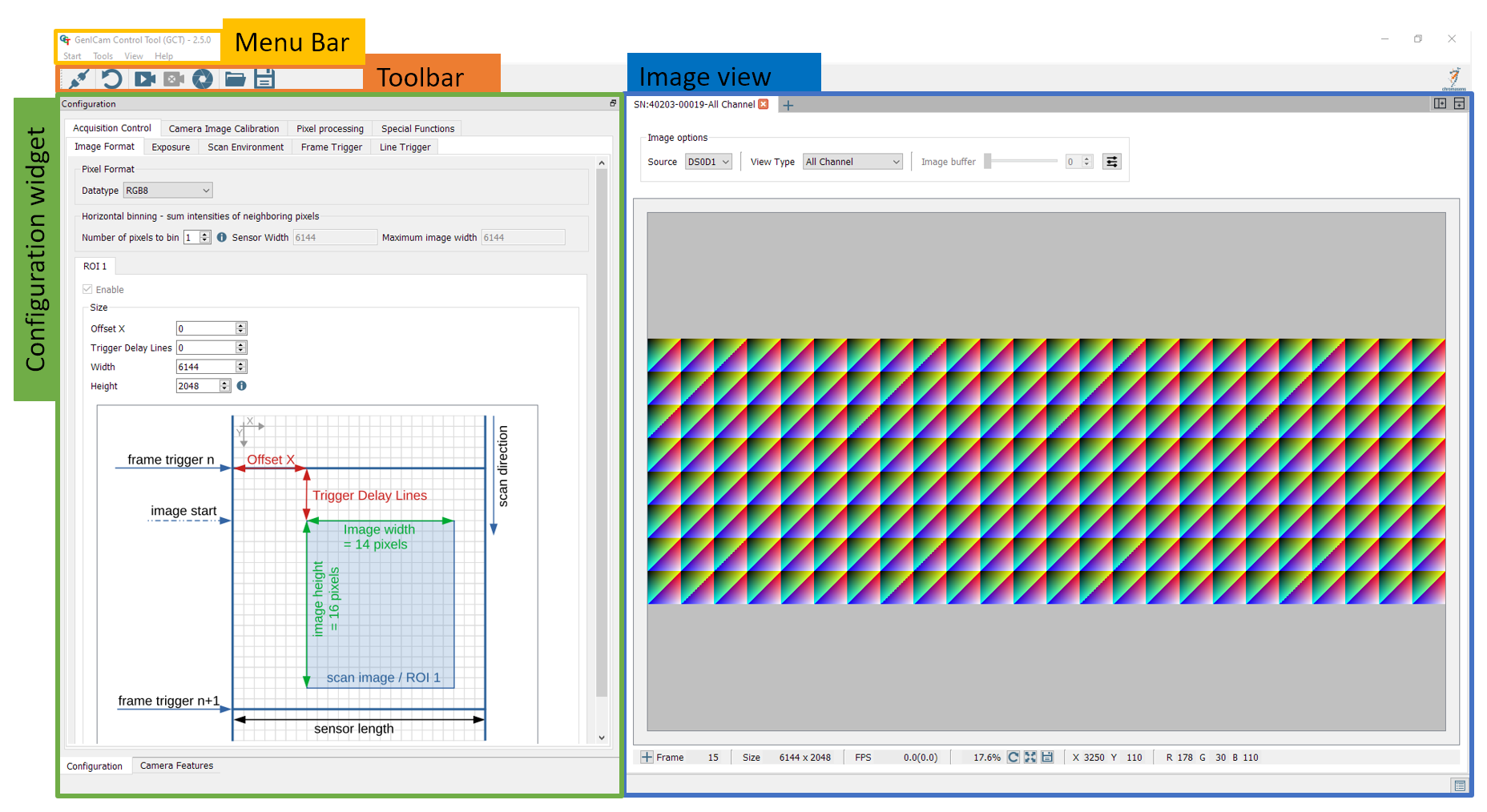Open image settings sliders icon
Viewport: 1487px width, 812px height.
click(x=1111, y=162)
